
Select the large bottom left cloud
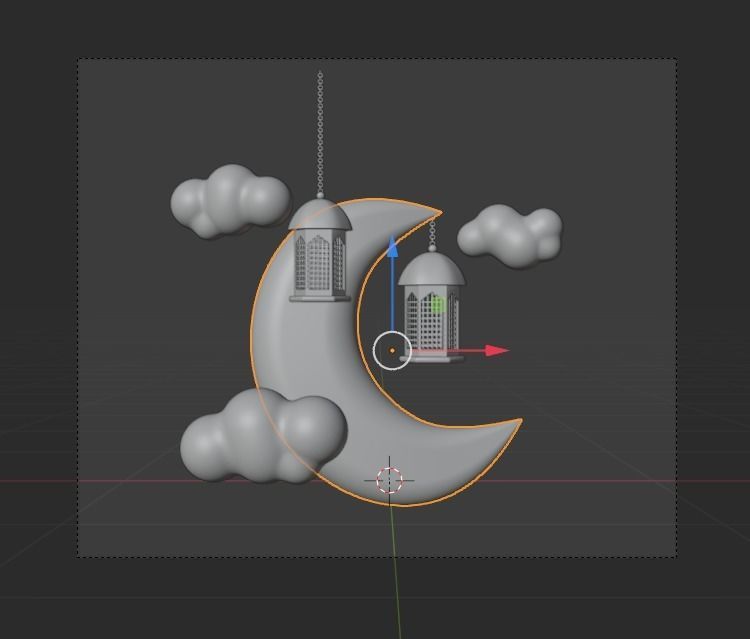[263, 435]
